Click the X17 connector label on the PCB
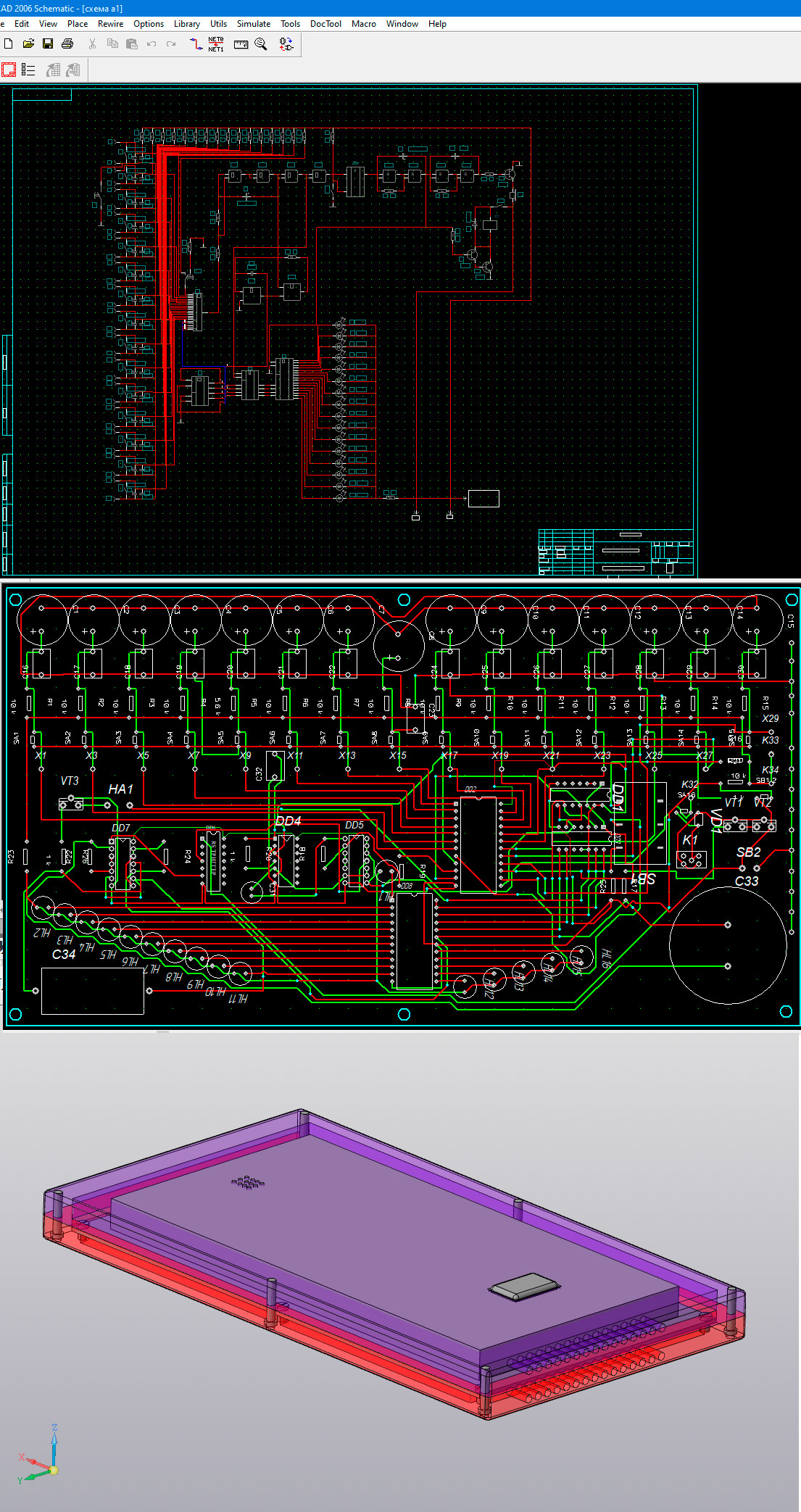Viewport: 801px width, 1512px height. 449,755
